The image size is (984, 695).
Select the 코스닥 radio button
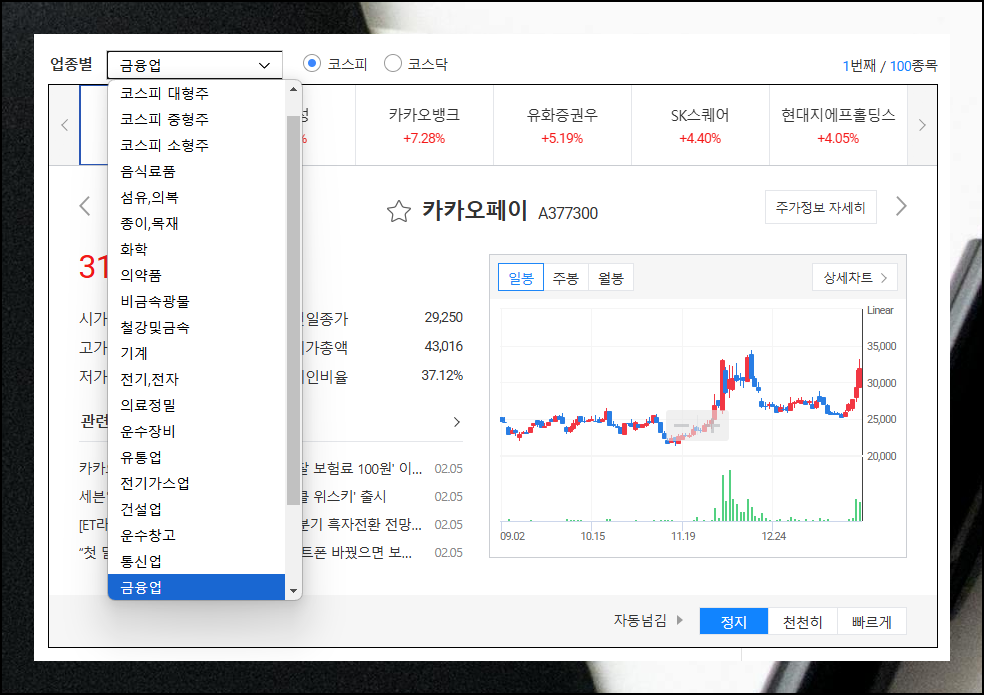click(x=393, y=63)
